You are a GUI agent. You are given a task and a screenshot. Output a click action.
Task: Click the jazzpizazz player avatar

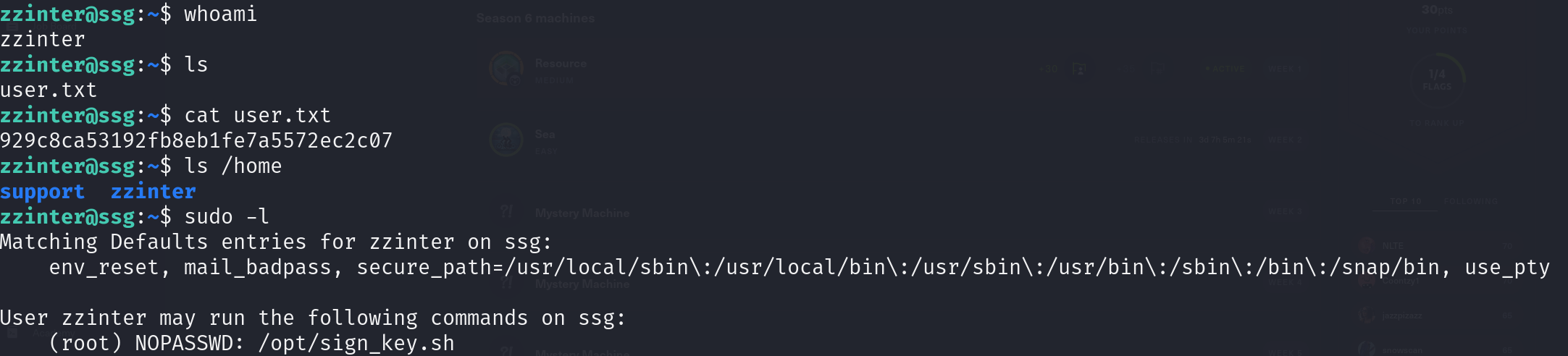[1367, 315]
